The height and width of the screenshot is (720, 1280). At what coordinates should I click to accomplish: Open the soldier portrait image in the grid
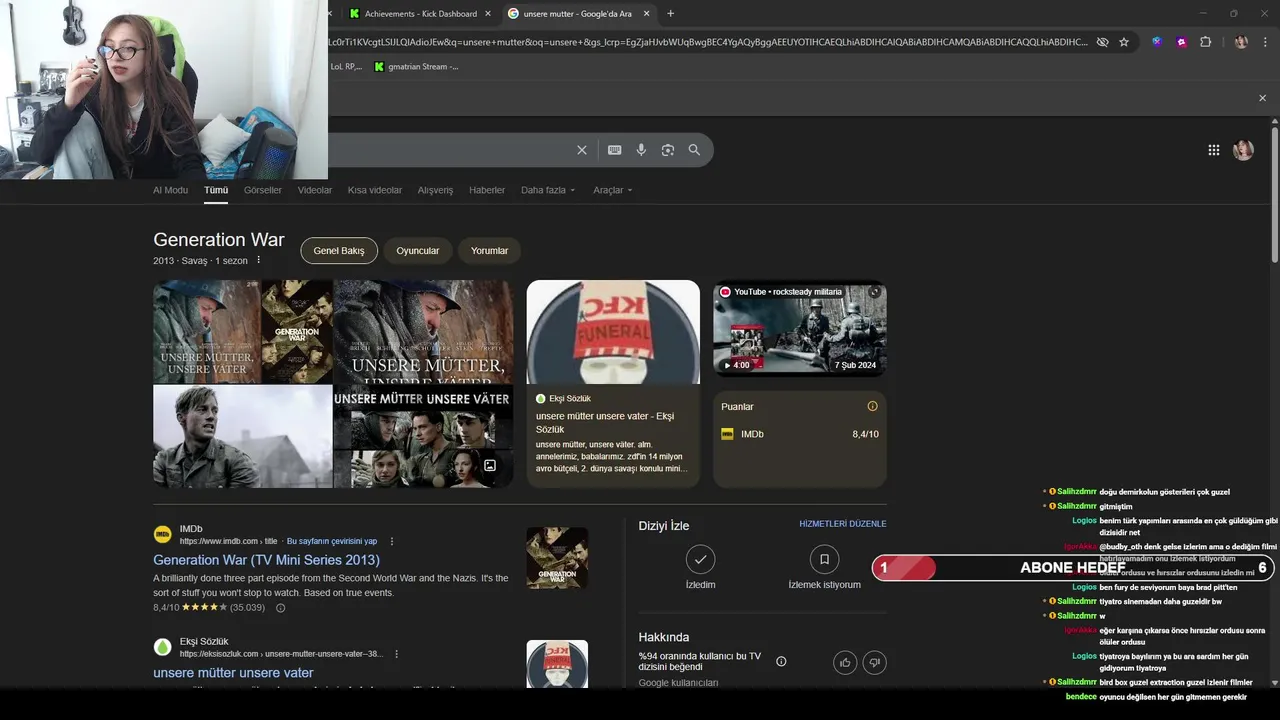(x=242, y=436)
